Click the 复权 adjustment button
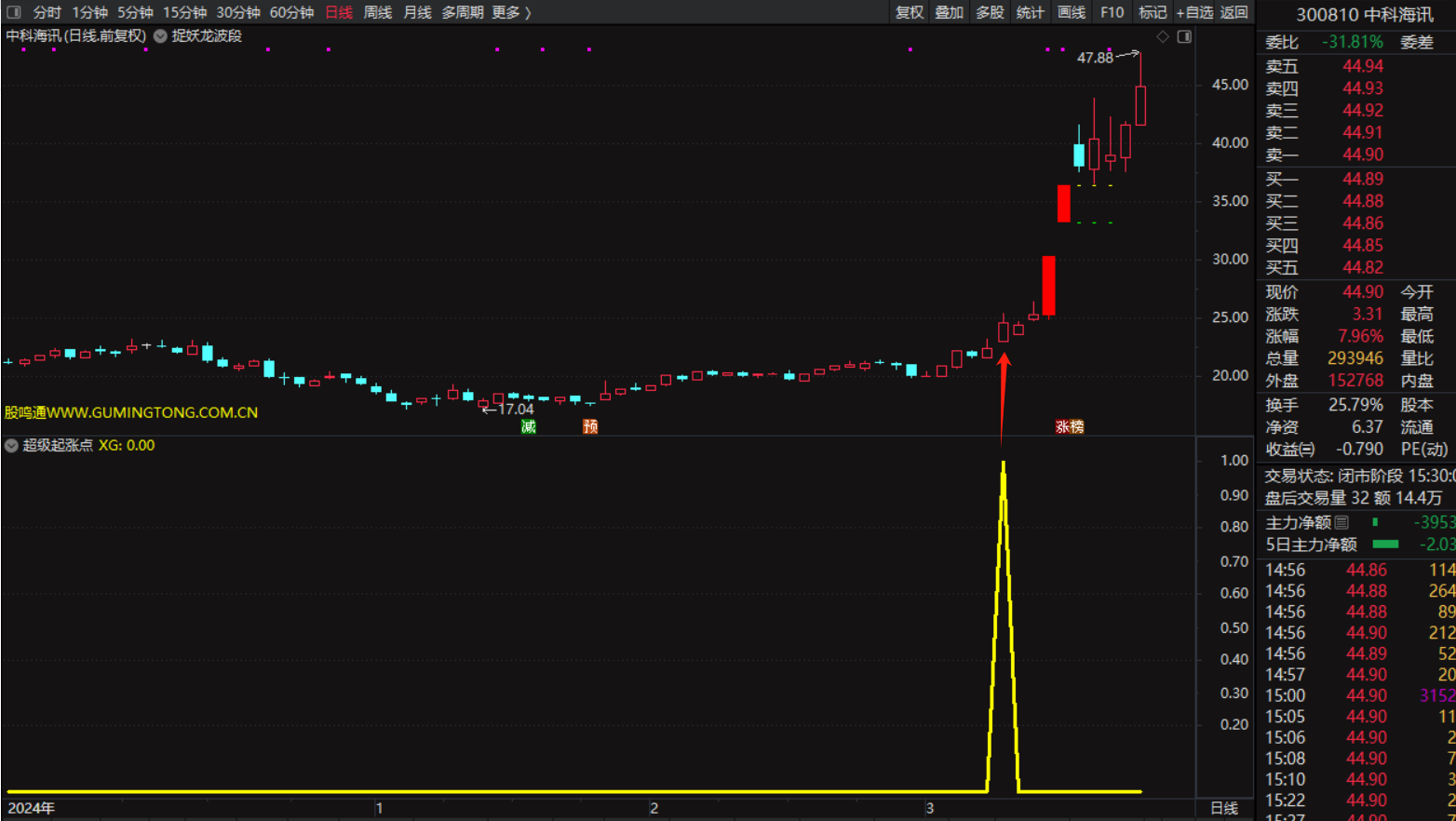The image size is (1456, 821). tap(909, 12)
